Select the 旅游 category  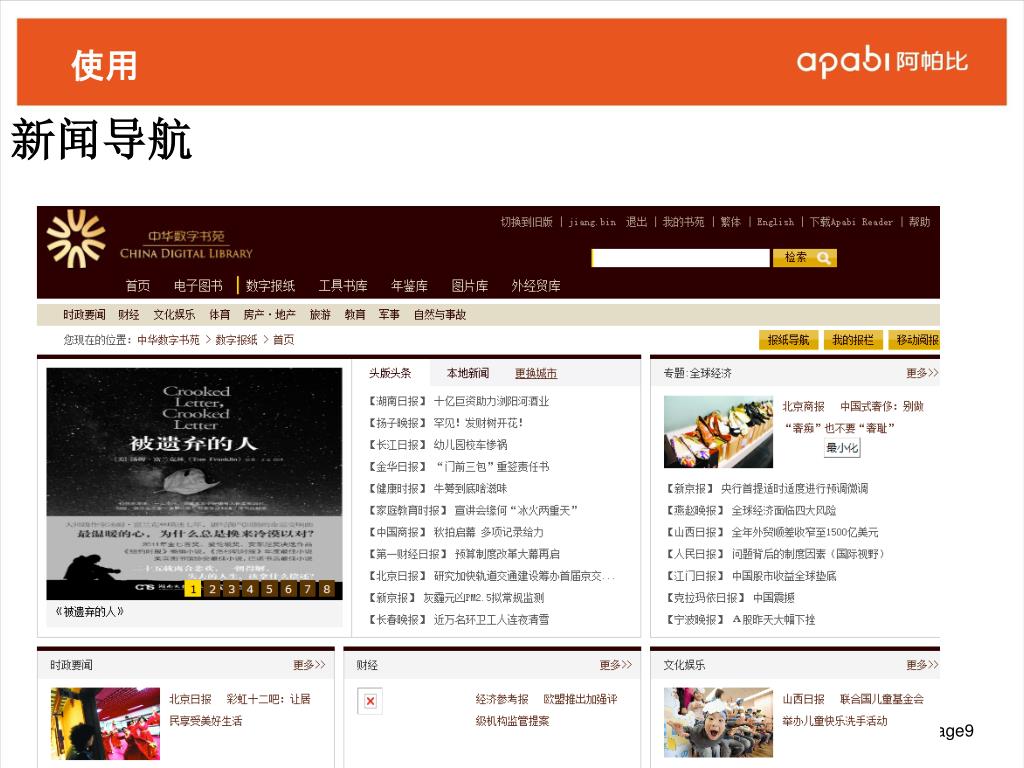coord(320,315)
